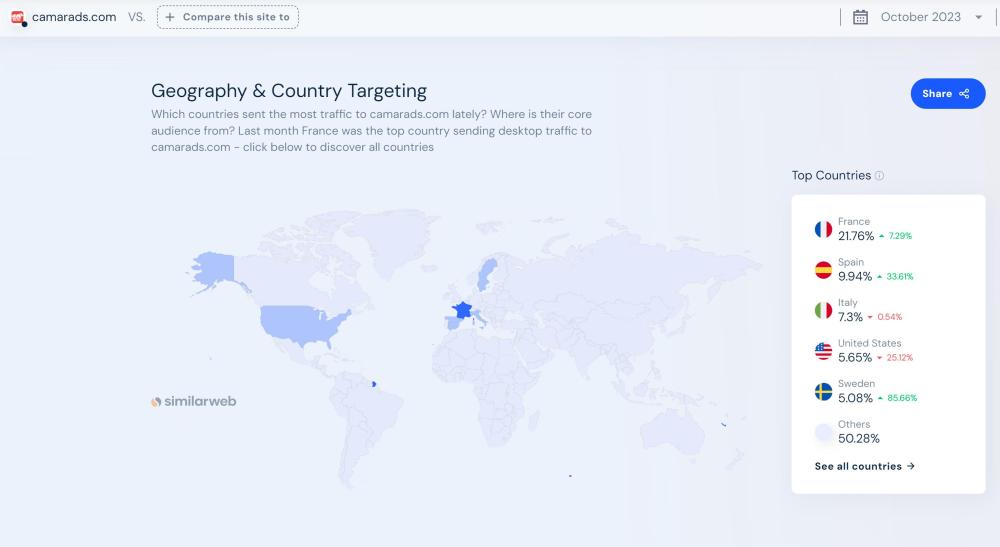This screenshot has height=547, width=1000.
Task: Click the Italy flag icon
Action: [823, 310]
